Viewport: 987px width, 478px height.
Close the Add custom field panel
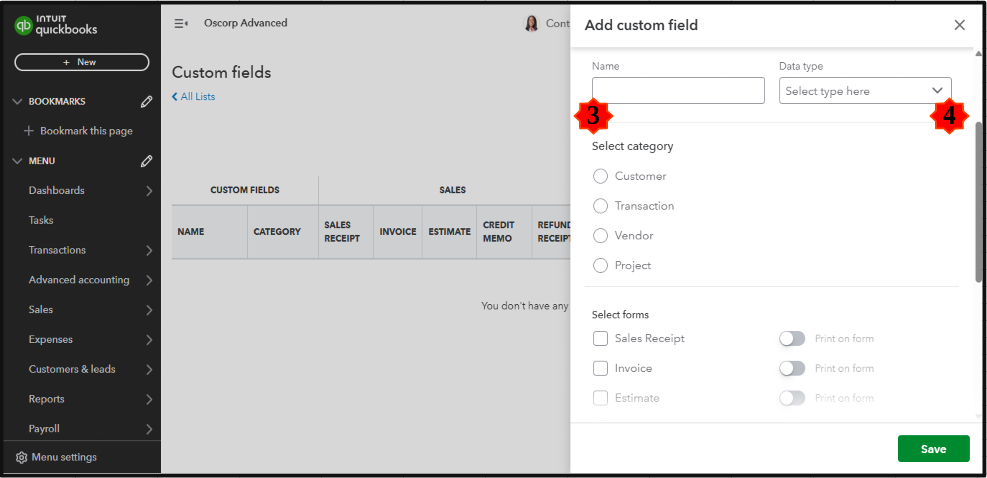(959, 25)
